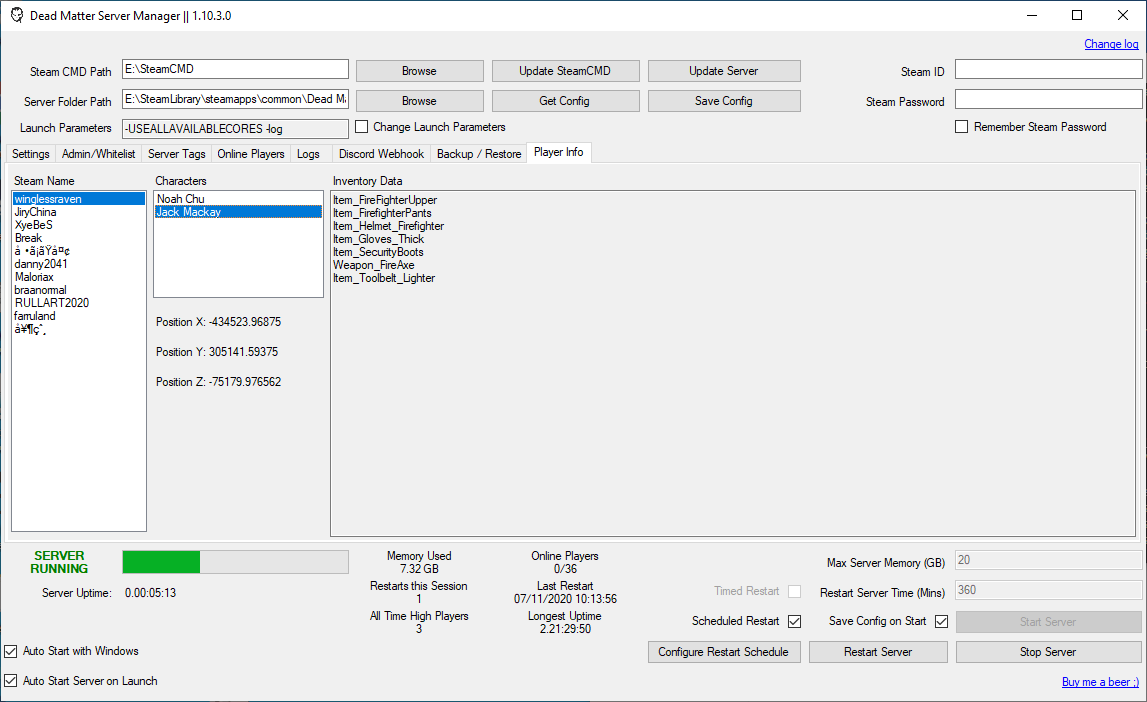The width and height of the screenshot is (1147, 702).
Task: Disable Save Config on Start
Action: [941, 621]
